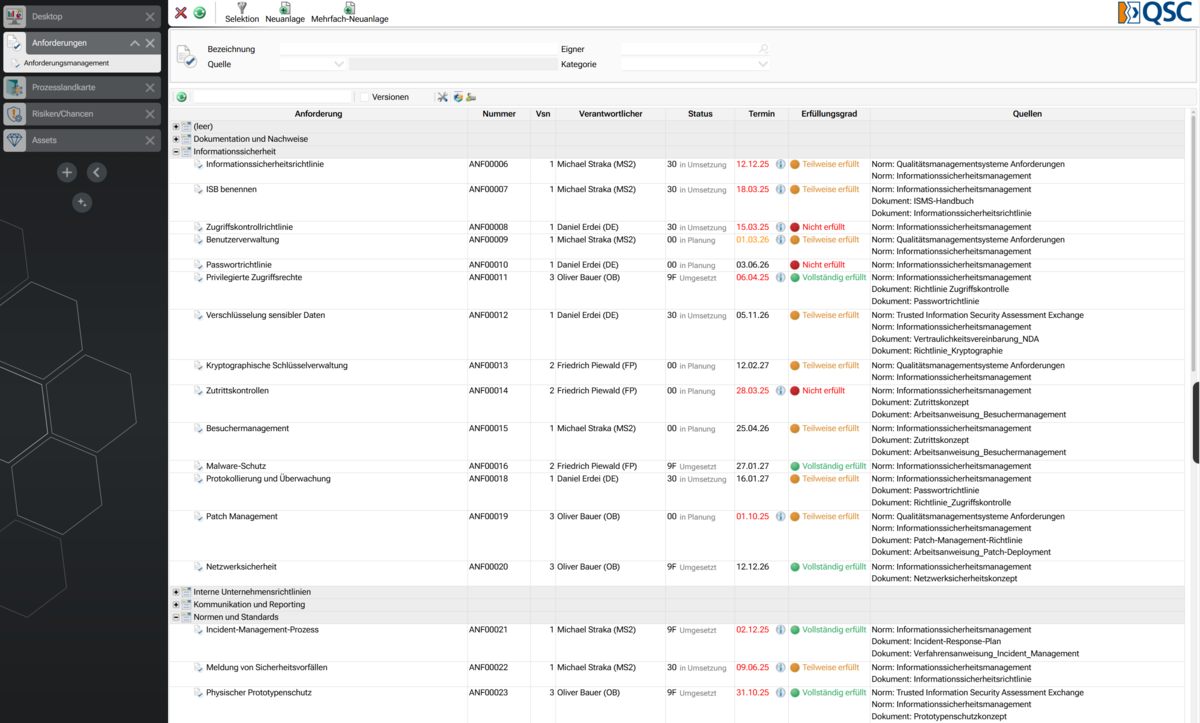Open the Quelle dropdown
The width and height of the screenshot is (1200, 723).
[339, 64]
